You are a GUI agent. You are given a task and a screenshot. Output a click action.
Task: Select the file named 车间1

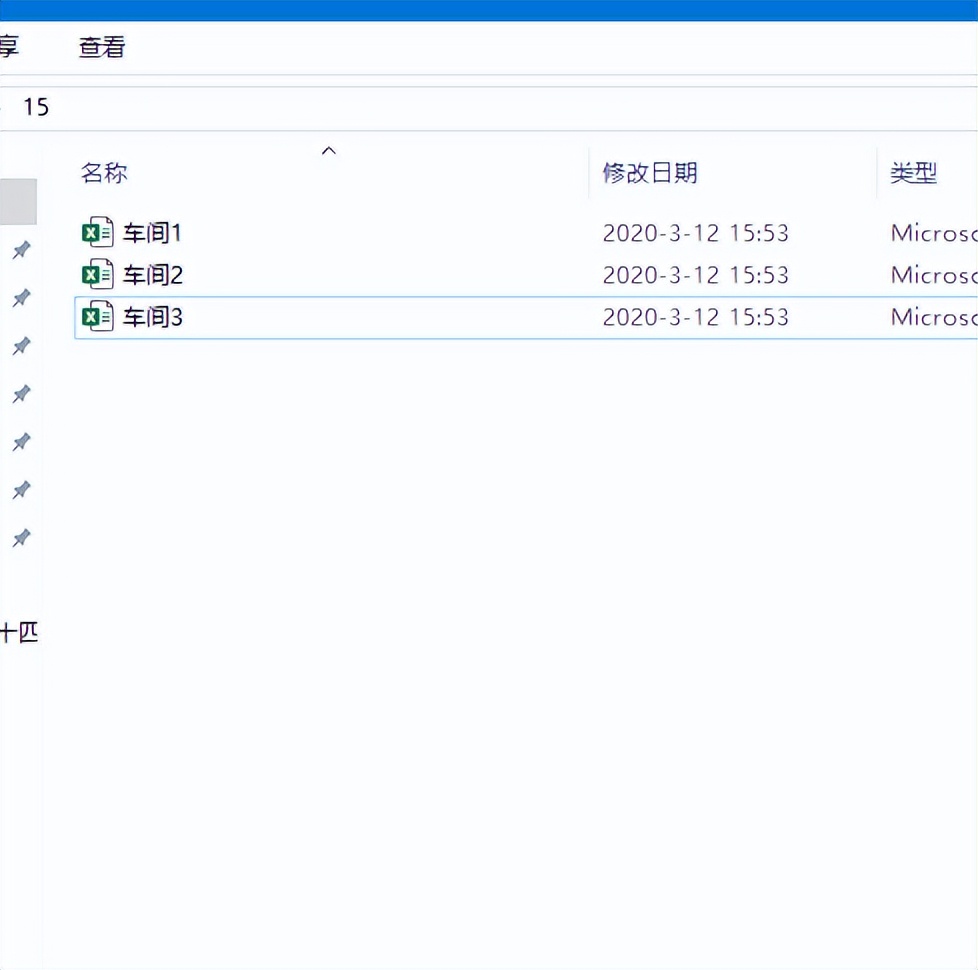152,233
